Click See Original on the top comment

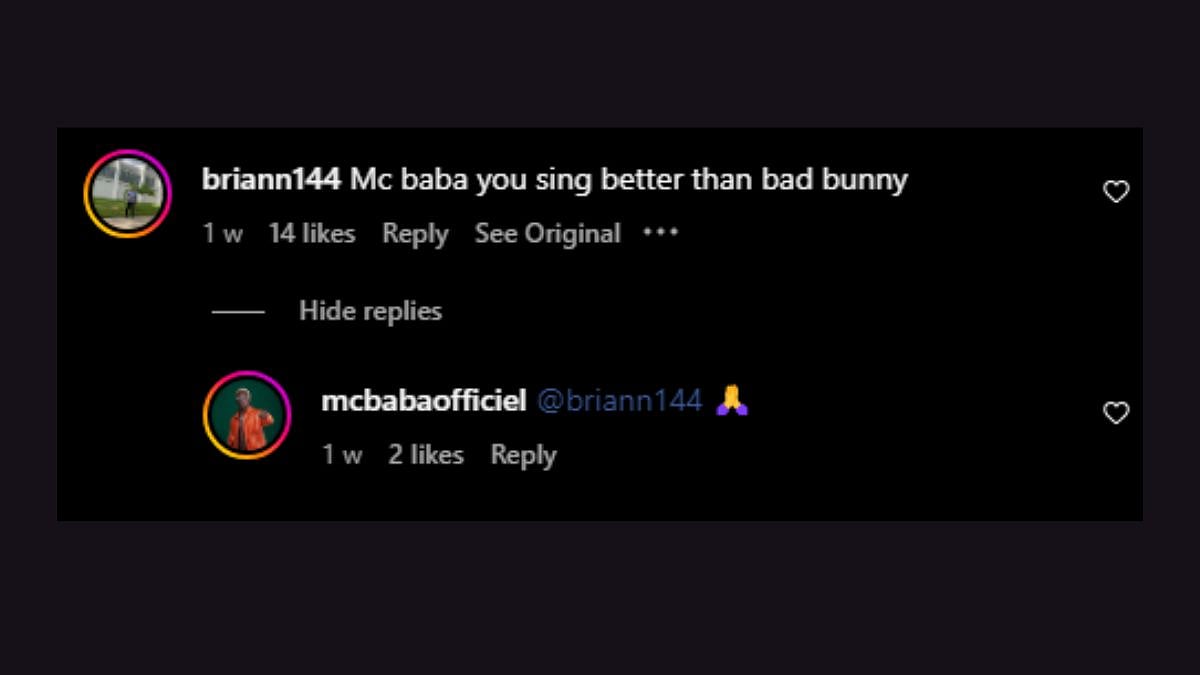[x=547, y=234]
